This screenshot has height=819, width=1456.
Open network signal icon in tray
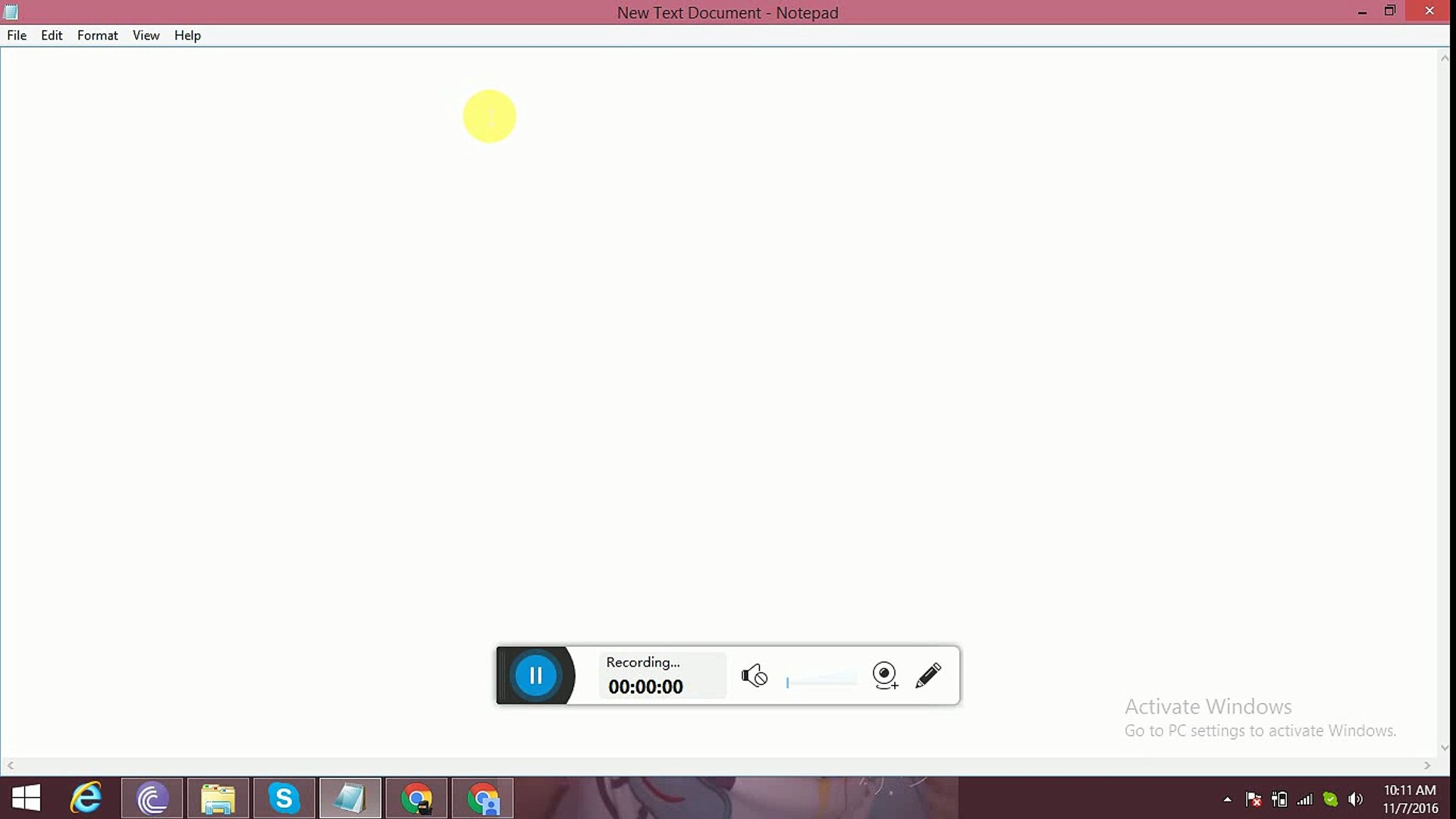coord(1305,799)
